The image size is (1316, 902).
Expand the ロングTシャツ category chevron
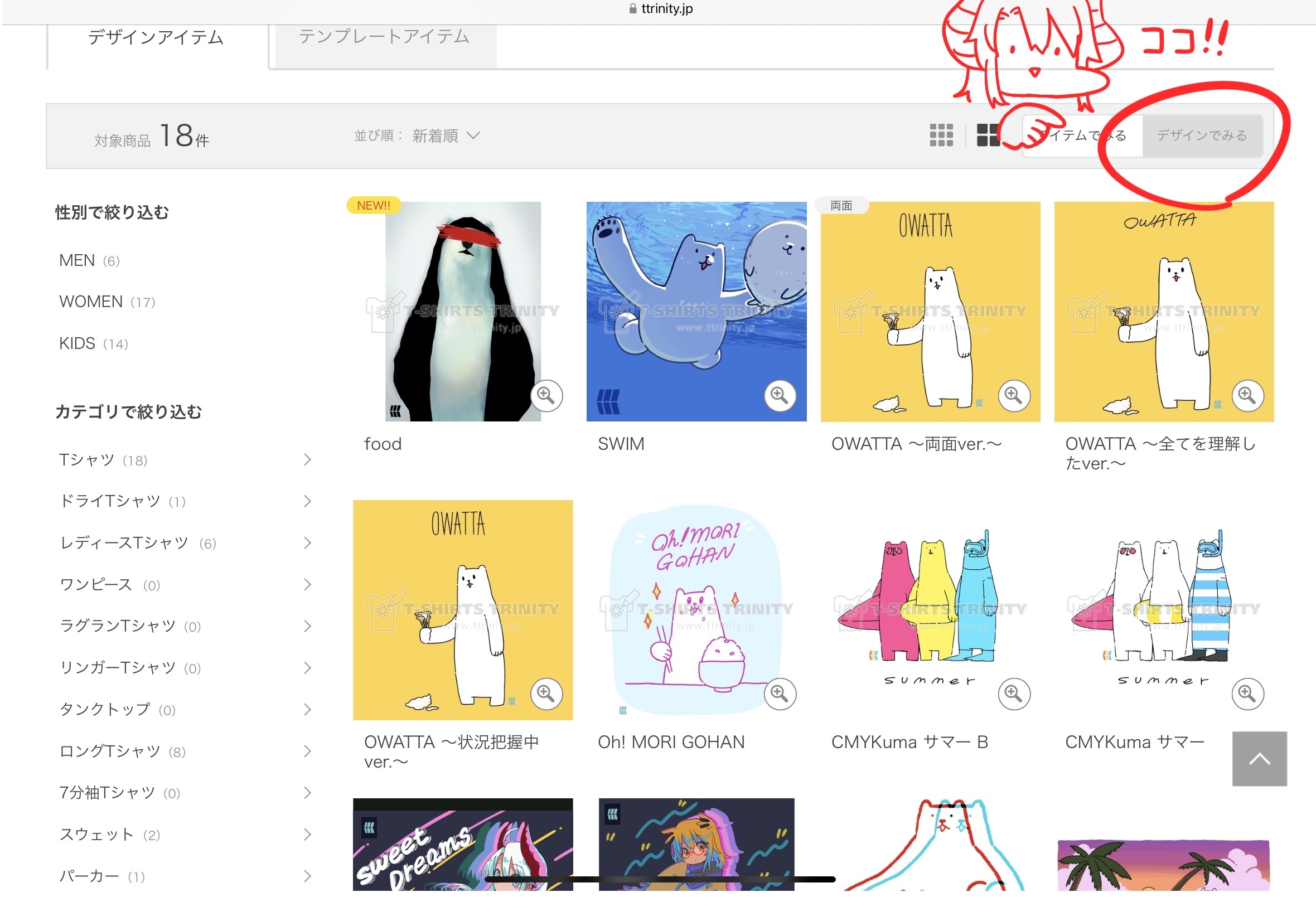tap(307, 751)
